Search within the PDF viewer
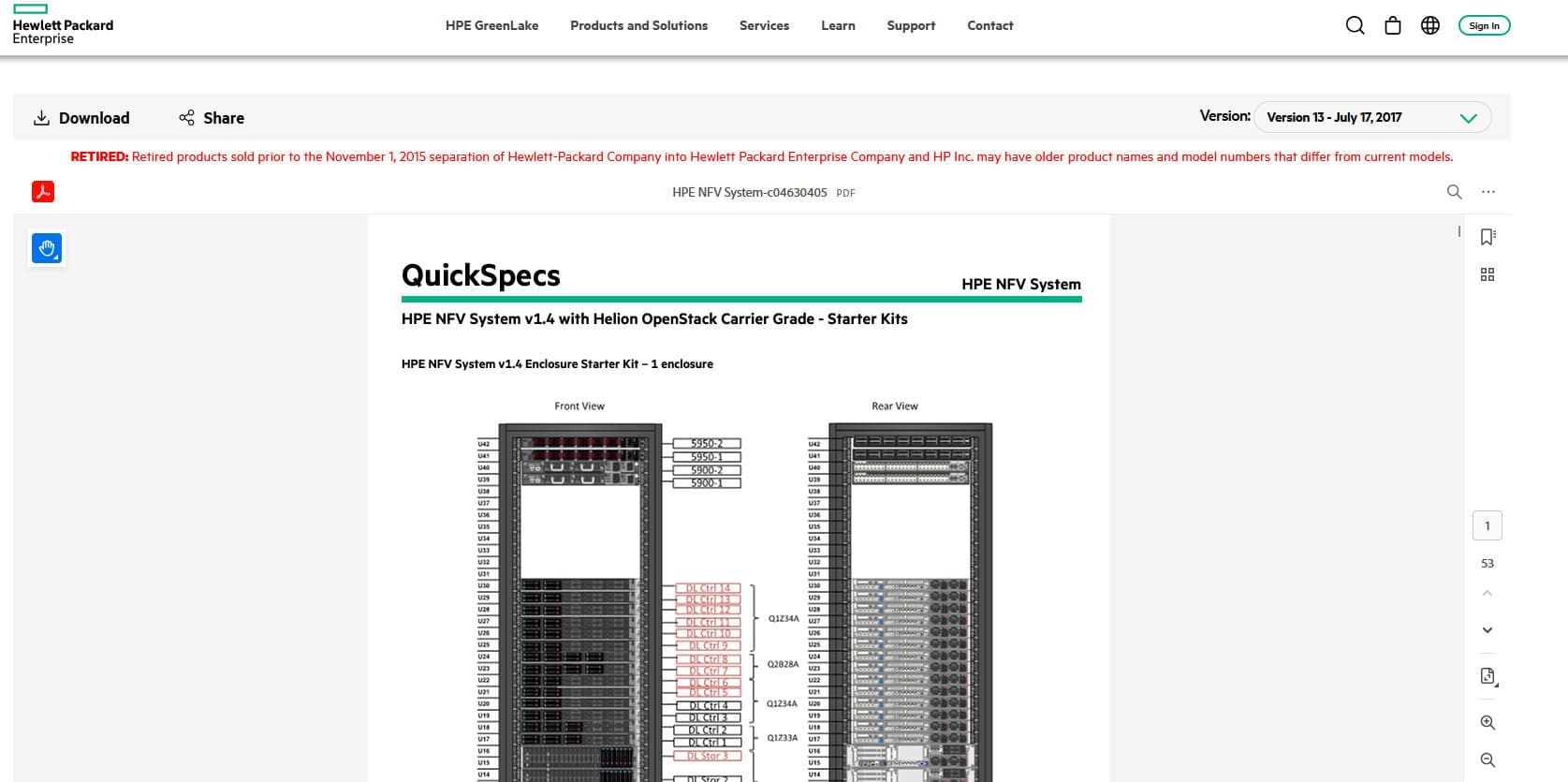1568x782 pixels. (x=1454, y=192)
